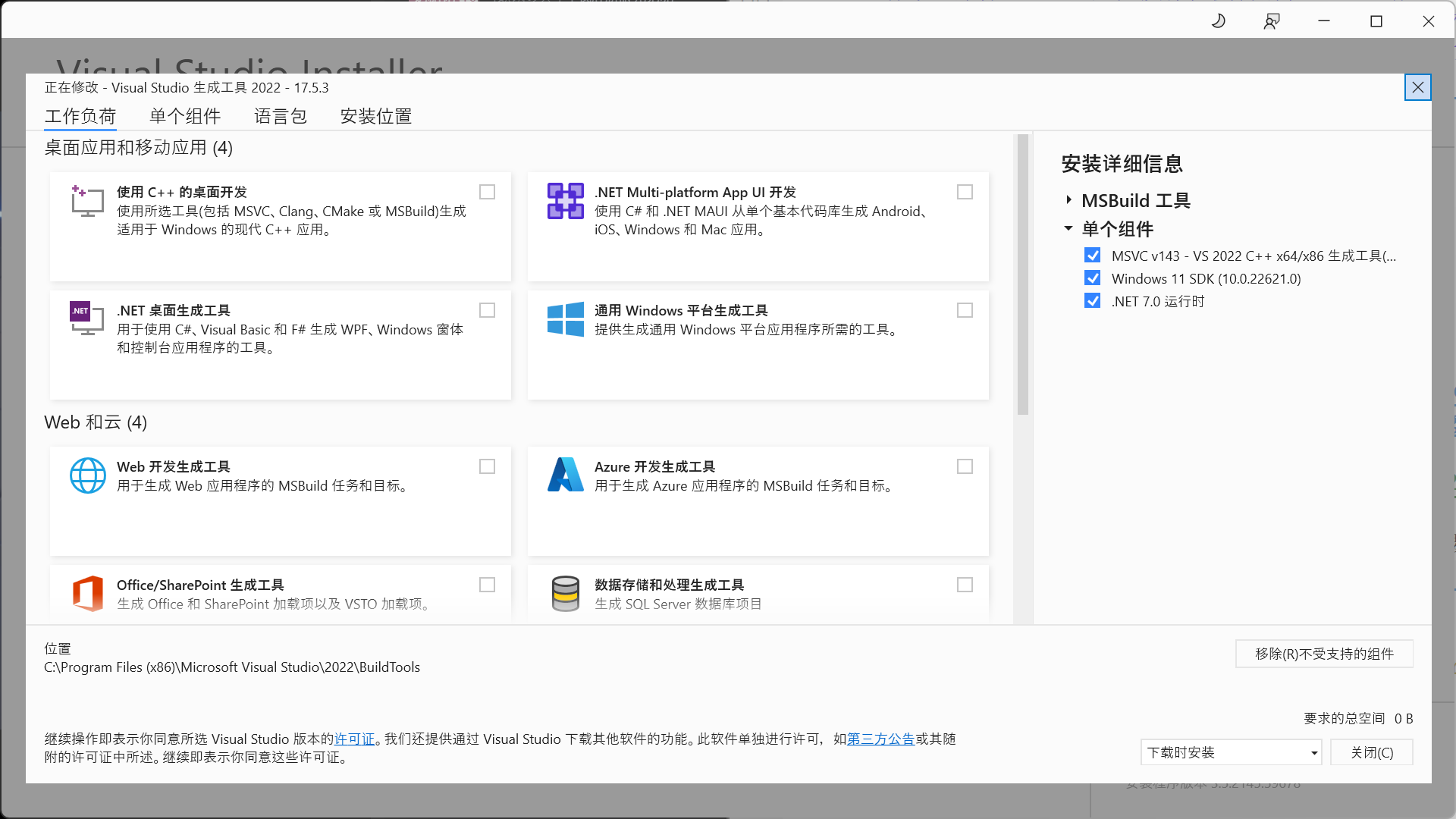The image size is (1456, 819).
Task: Check the Office/SharePoint 生成工具 workload
Action: tap(488, 585)
